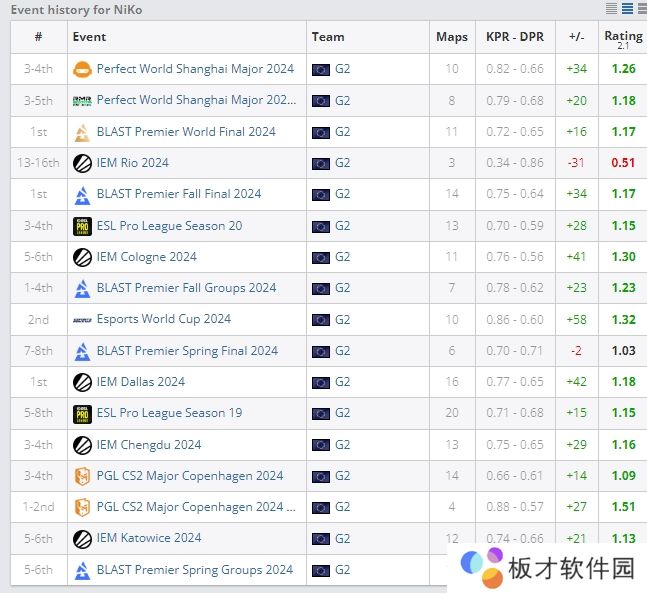This screenshot has width=647, height=593.
Task: Switch to compact row density view
Action: click(612, 9)
